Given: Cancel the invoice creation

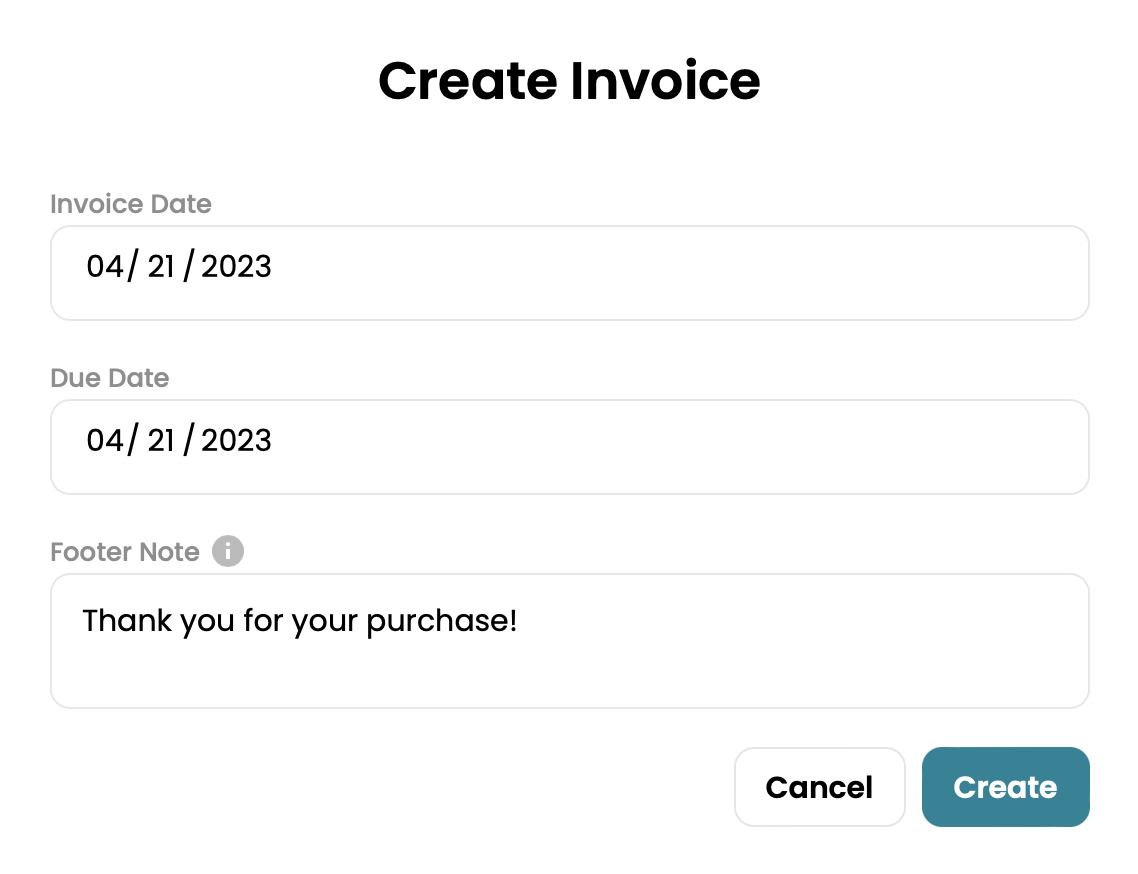Looking at the screenshot, I should 819,787.
